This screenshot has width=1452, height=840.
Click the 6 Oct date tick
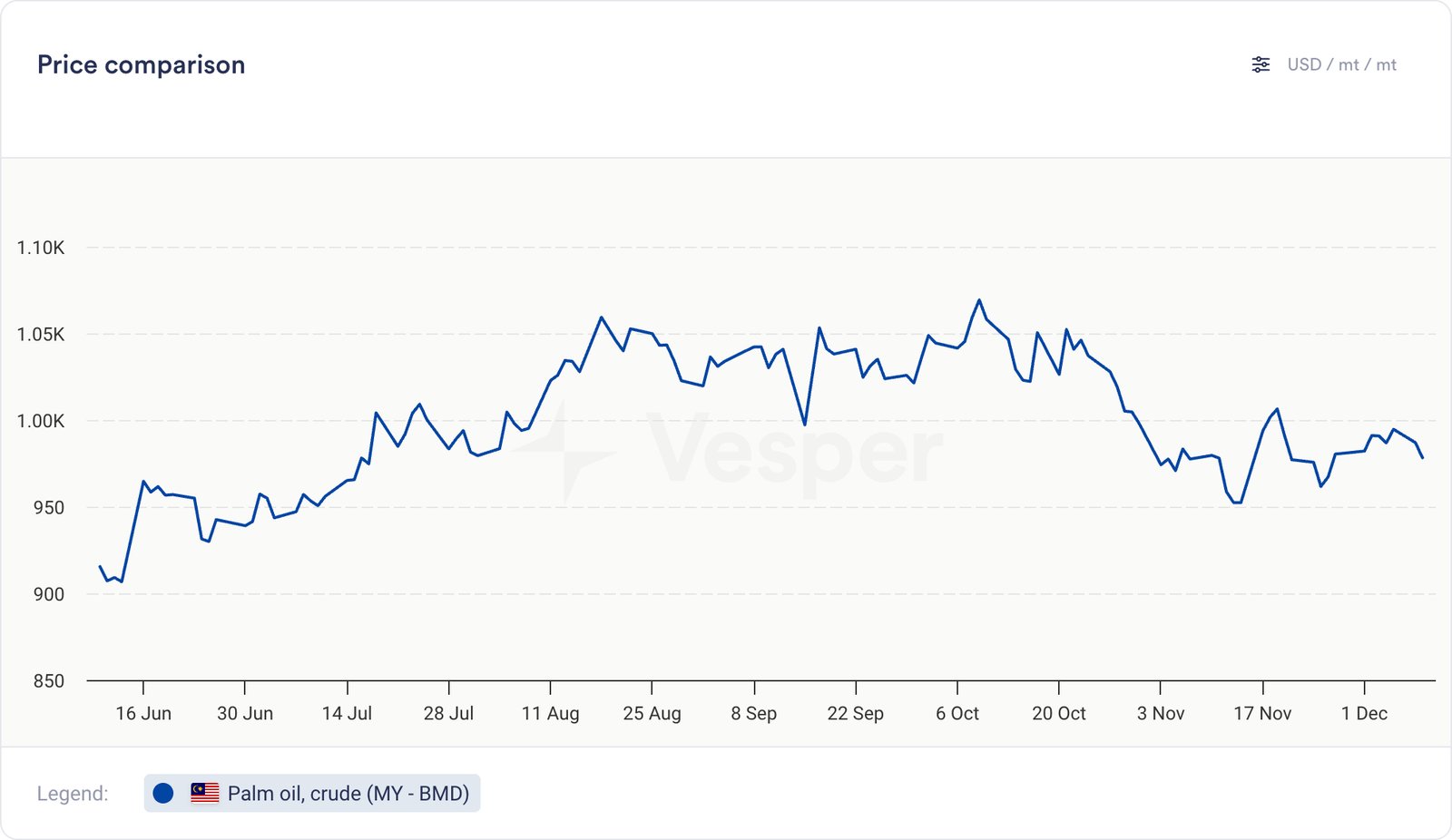tap(957, 713)
